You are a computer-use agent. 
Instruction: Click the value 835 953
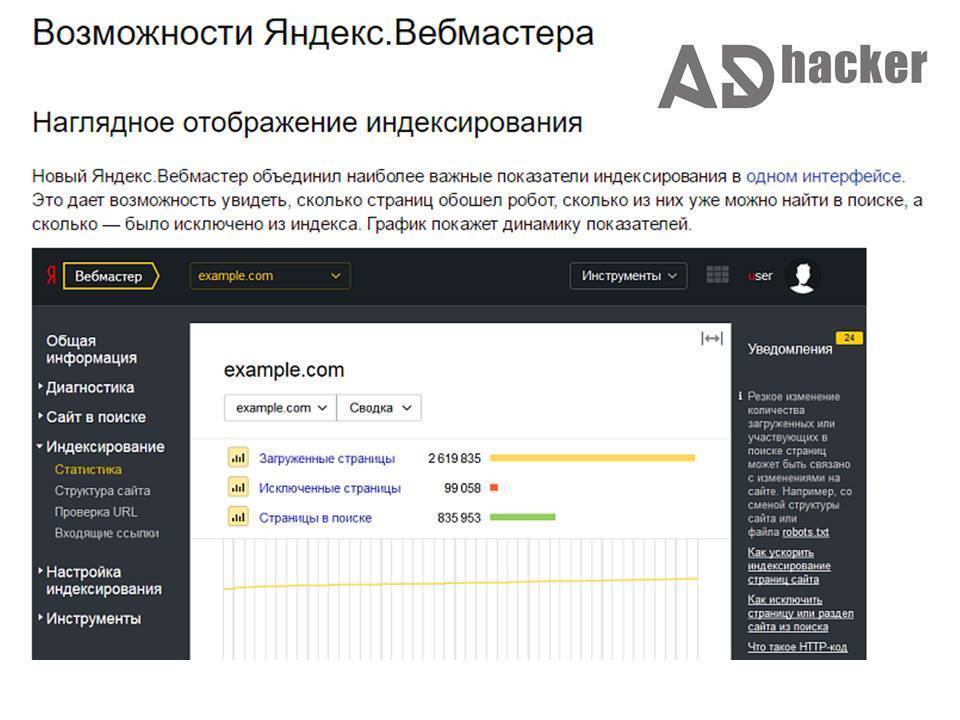click(459, 518)
